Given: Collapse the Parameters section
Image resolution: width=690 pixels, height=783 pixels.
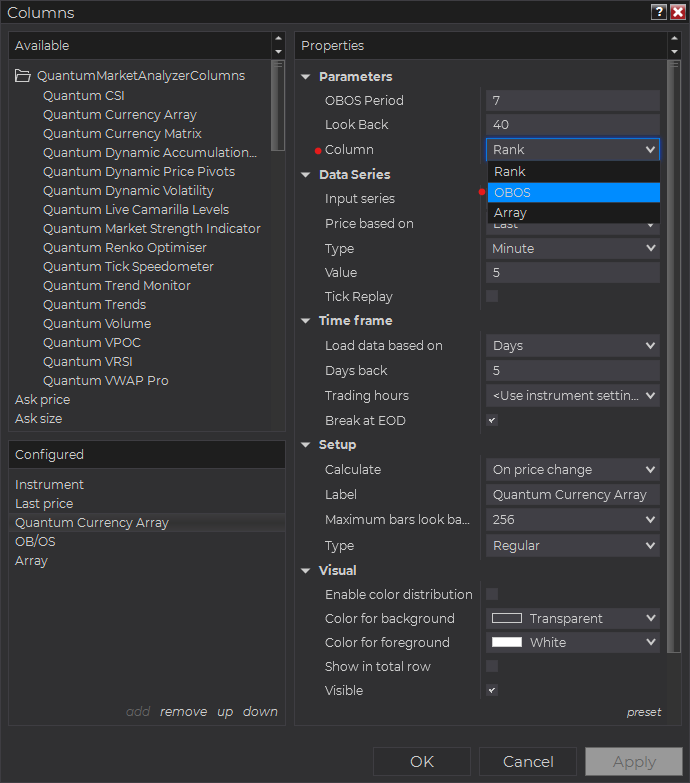Looking at the screenshot, I should tap(306, 77).
